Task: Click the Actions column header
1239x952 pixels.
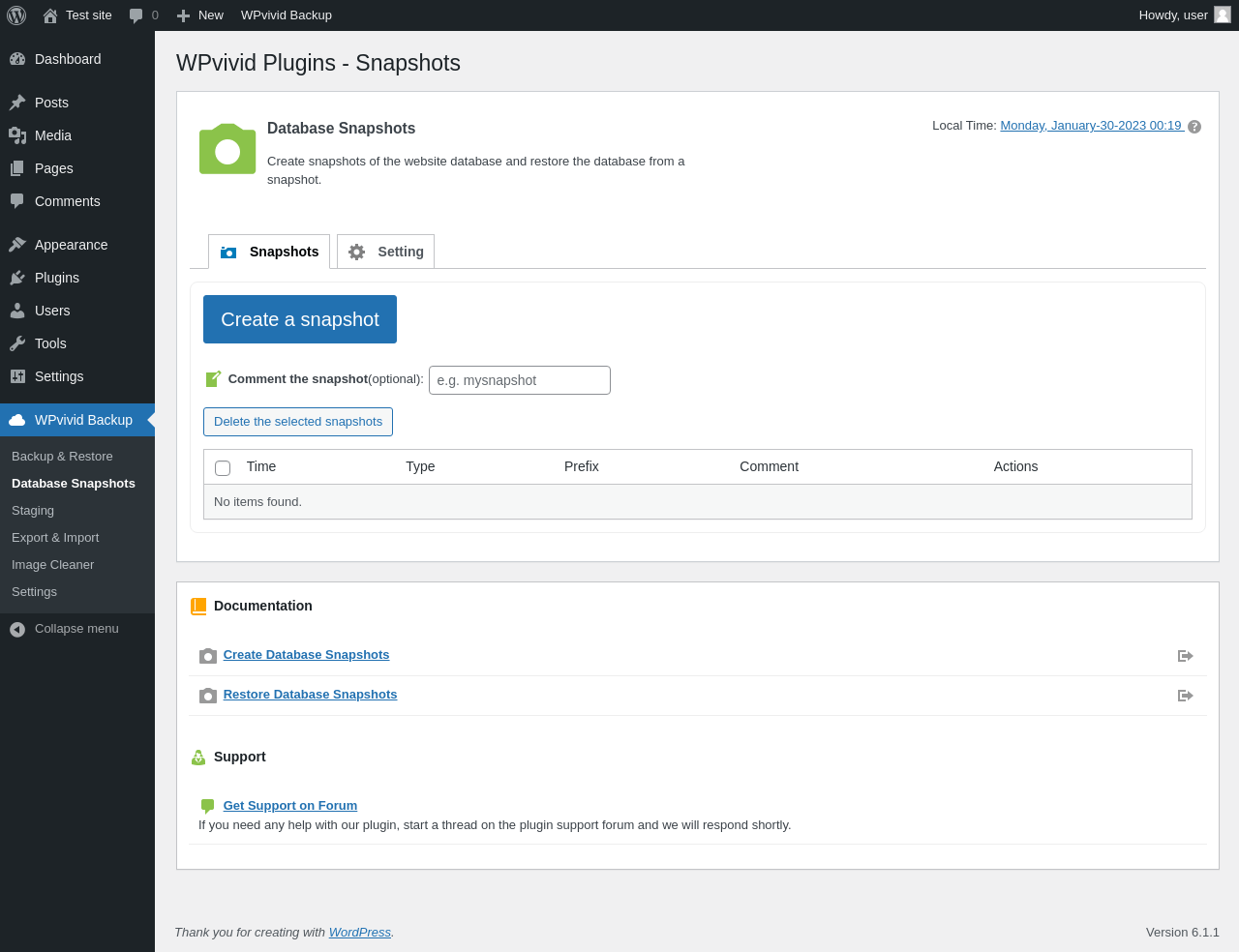Action: (1015, 466)
